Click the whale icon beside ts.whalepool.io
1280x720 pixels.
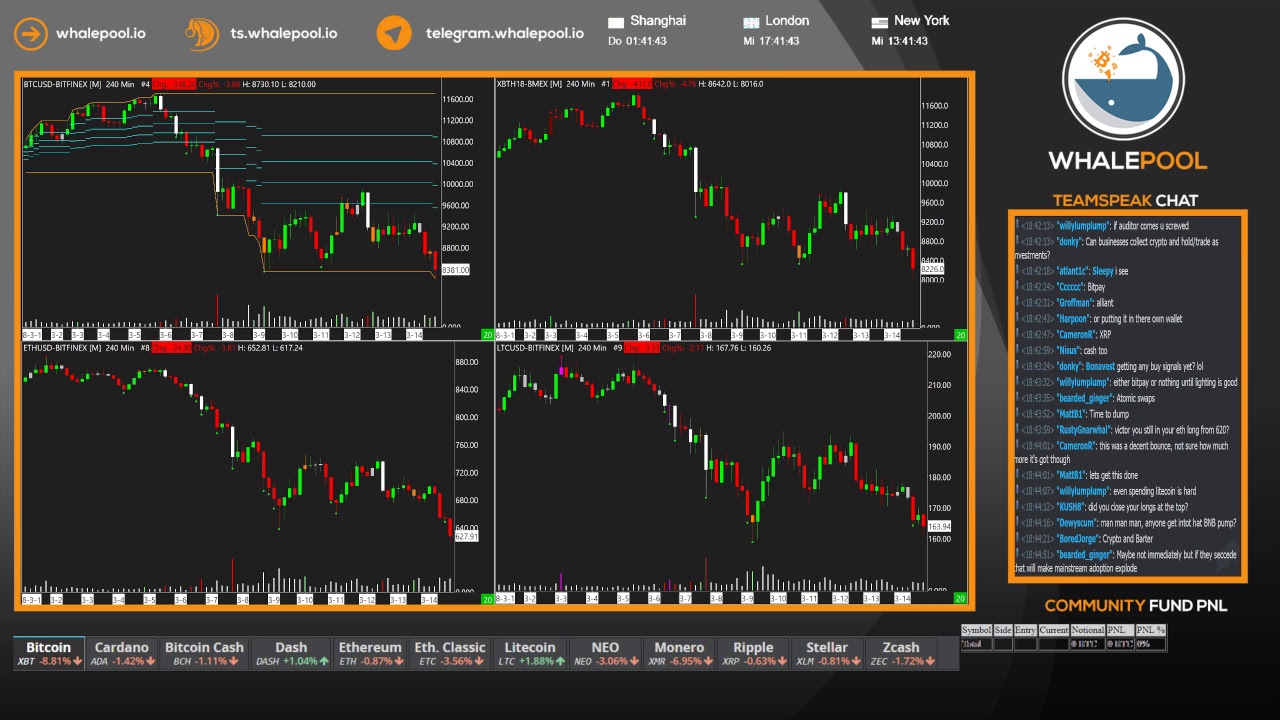[202, 33]
